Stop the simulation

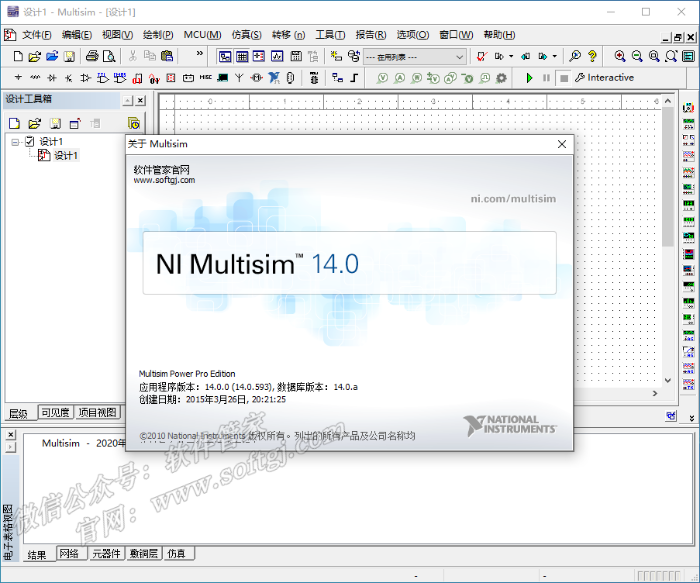(x=564, y=78)
